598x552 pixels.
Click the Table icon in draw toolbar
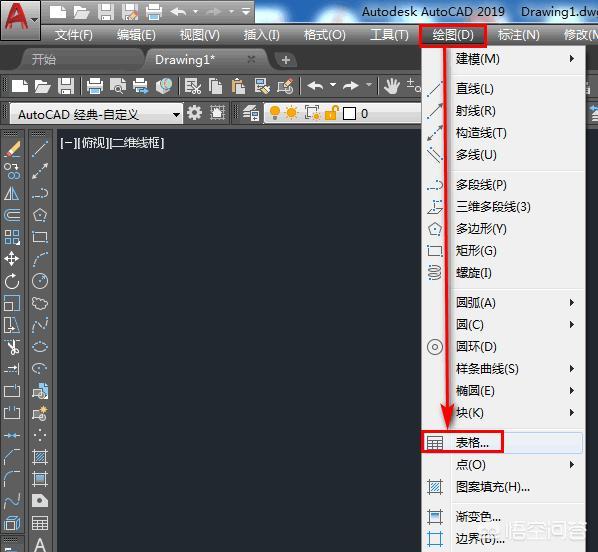(x=40, y=523)
